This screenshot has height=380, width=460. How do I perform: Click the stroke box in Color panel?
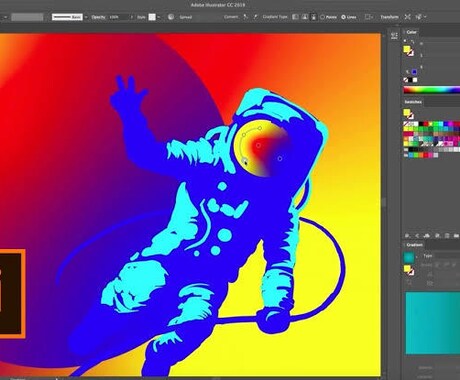411,53
